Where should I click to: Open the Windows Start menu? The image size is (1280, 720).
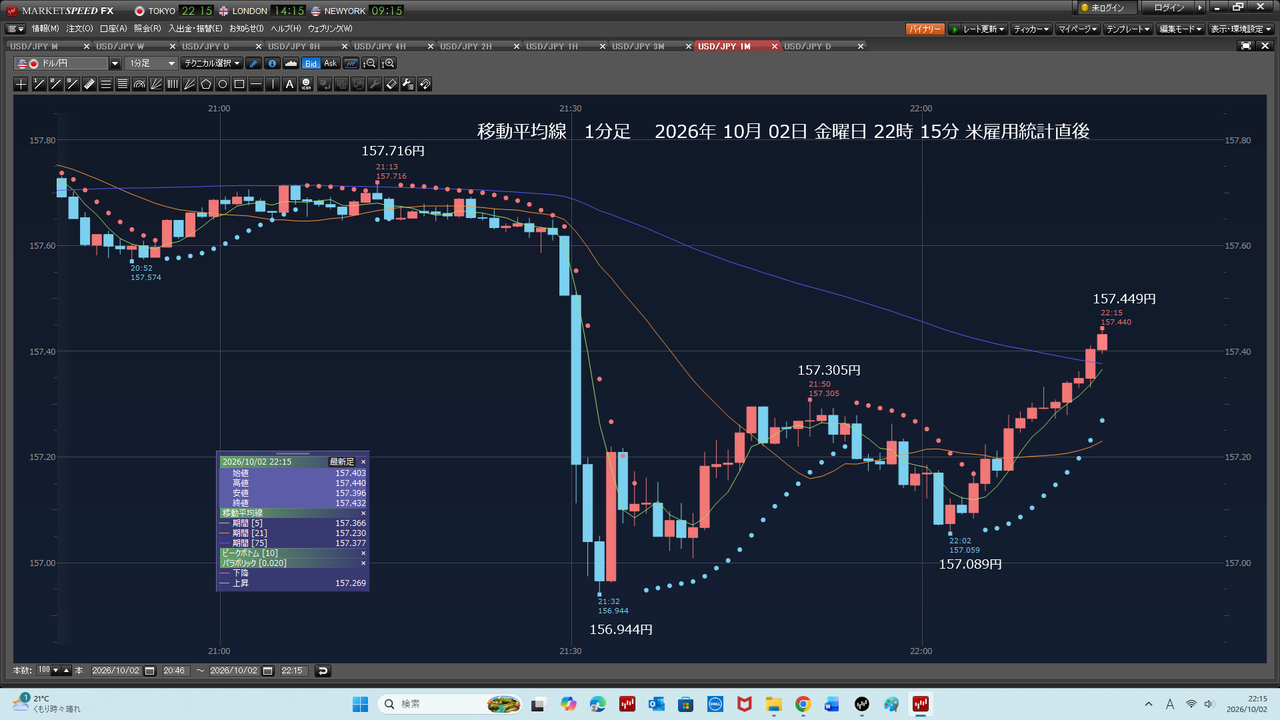pos(360,704)
